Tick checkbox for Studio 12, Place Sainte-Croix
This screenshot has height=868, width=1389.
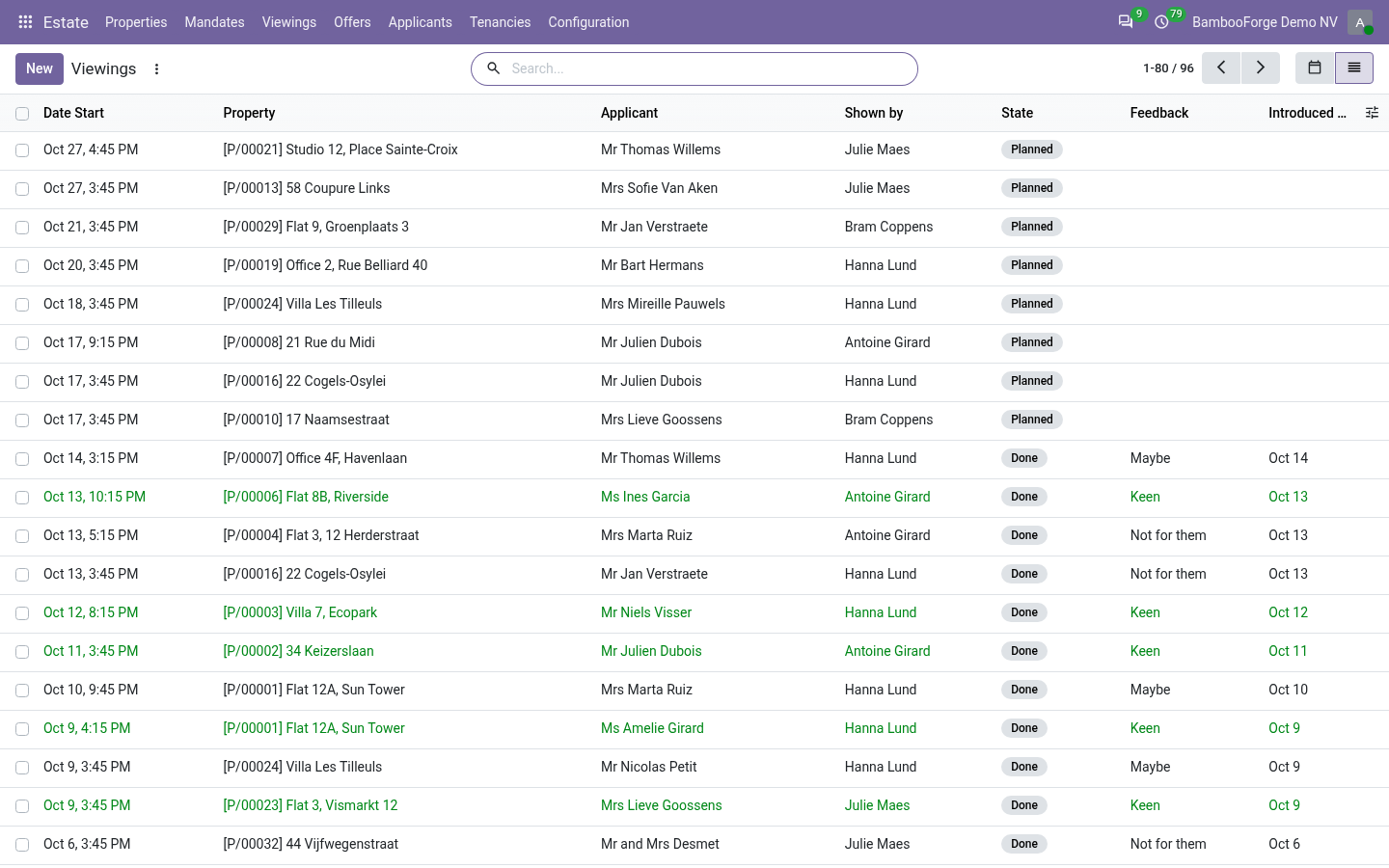click(22, 150)
